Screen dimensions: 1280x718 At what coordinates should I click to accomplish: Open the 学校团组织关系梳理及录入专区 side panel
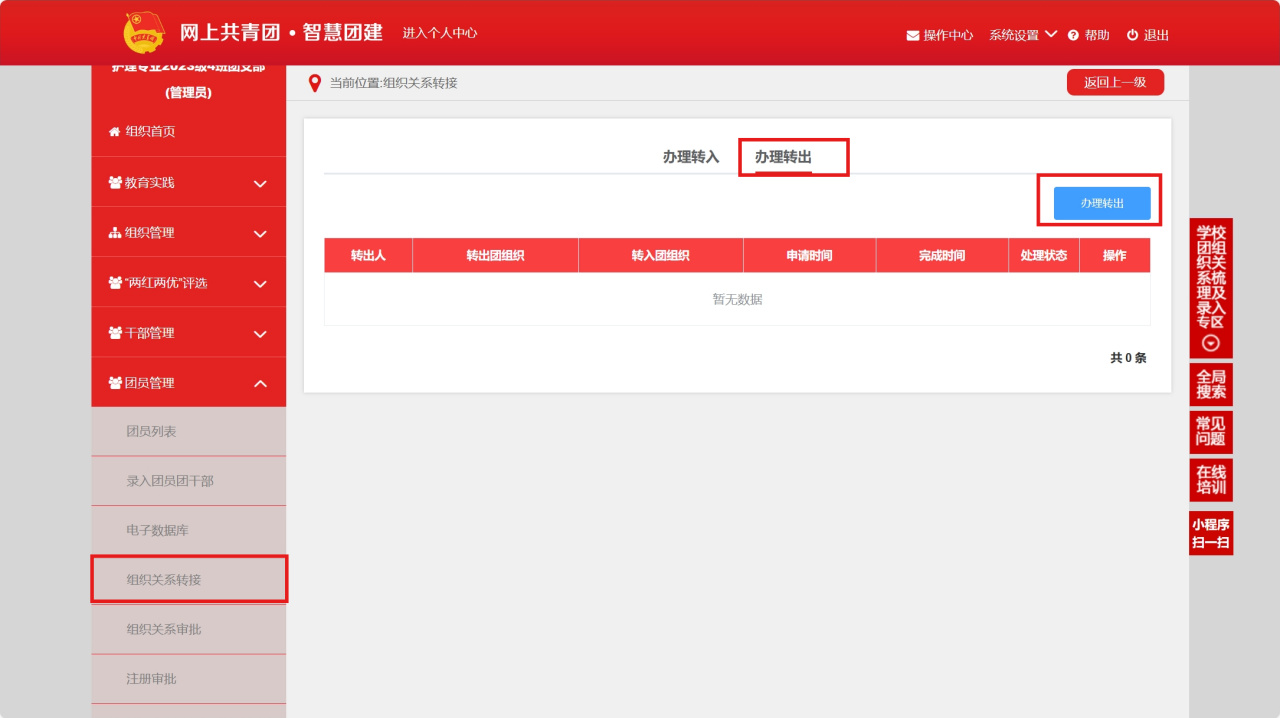(1211, 288)
